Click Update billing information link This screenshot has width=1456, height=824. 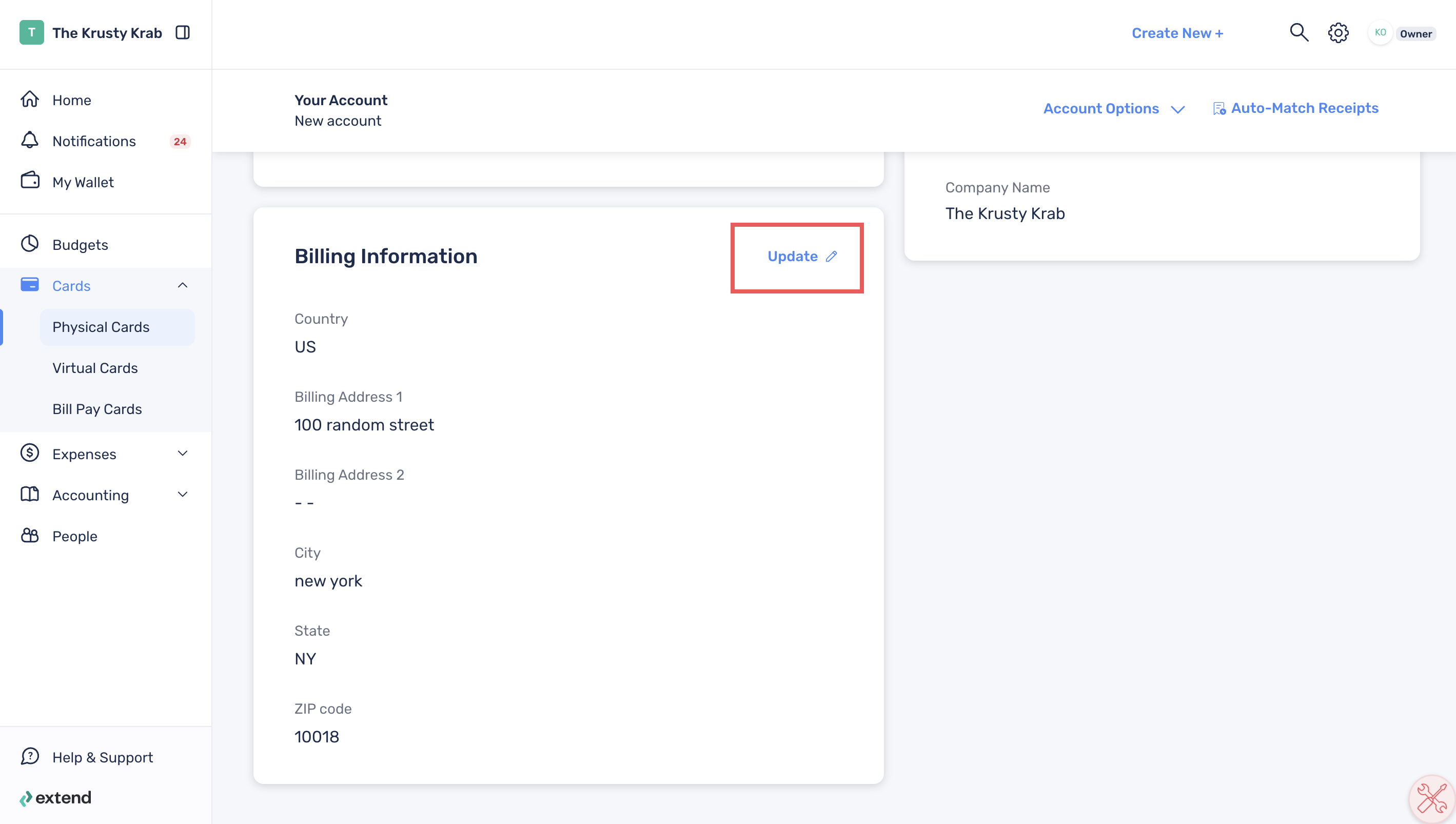point(802,257)
